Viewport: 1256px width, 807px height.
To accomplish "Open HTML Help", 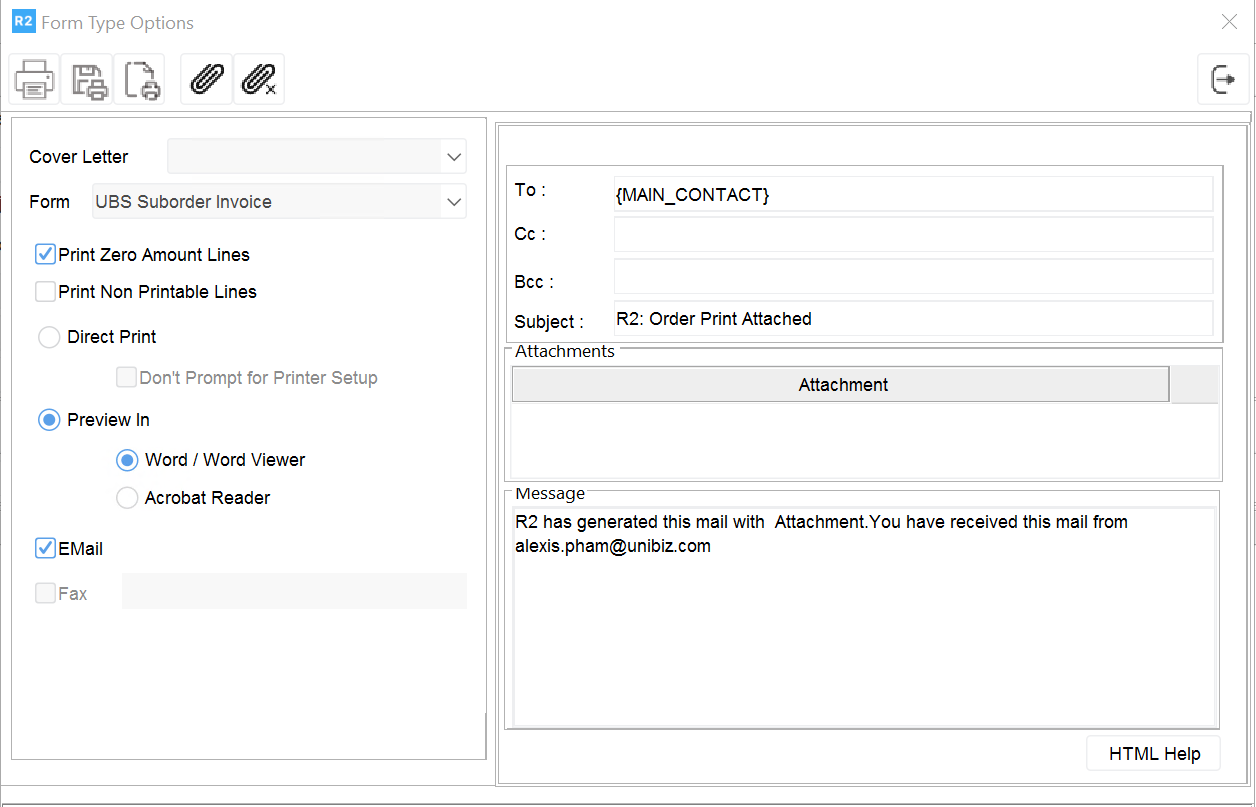I will (x=1153, y=754).
